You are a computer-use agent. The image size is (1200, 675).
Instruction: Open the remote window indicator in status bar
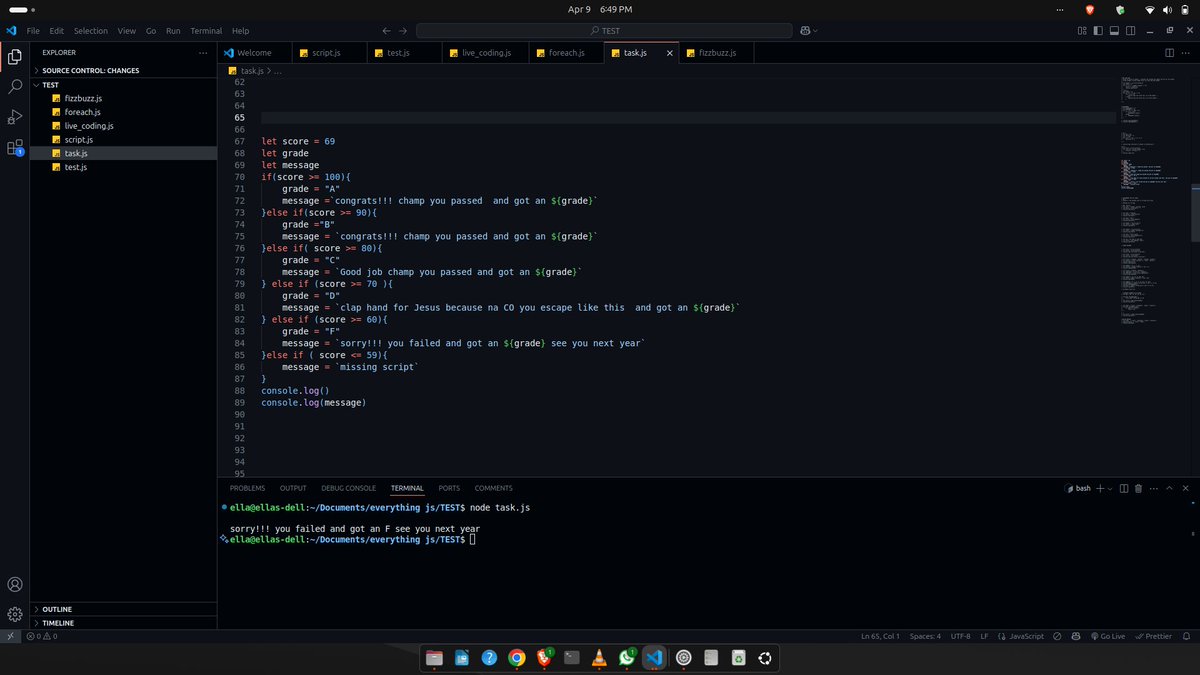(x=10, y=636)
